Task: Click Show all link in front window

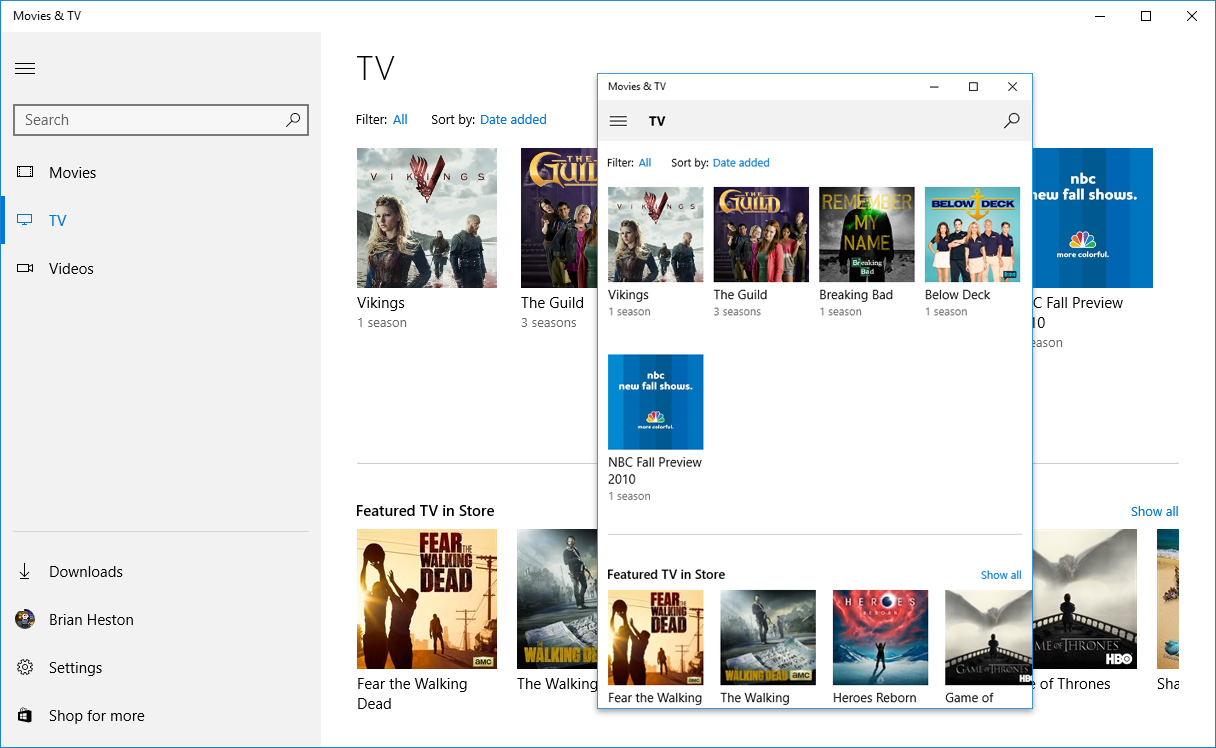Action: (1001, 575)
